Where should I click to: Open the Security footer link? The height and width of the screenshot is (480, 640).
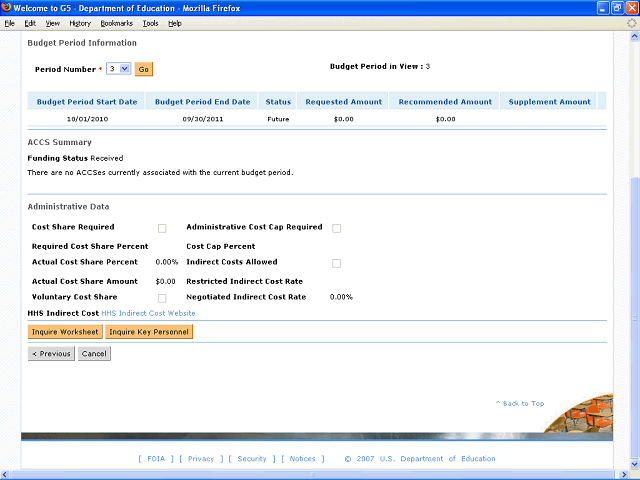tap(252, 459)
